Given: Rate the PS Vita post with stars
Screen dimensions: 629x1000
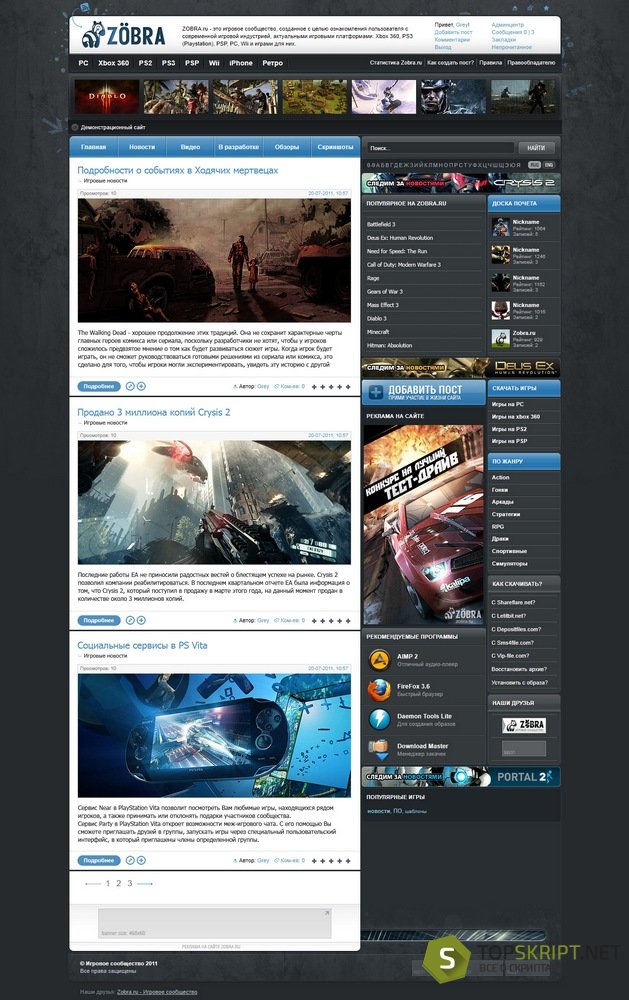Looking at the screenshot, I should [331, 861].
